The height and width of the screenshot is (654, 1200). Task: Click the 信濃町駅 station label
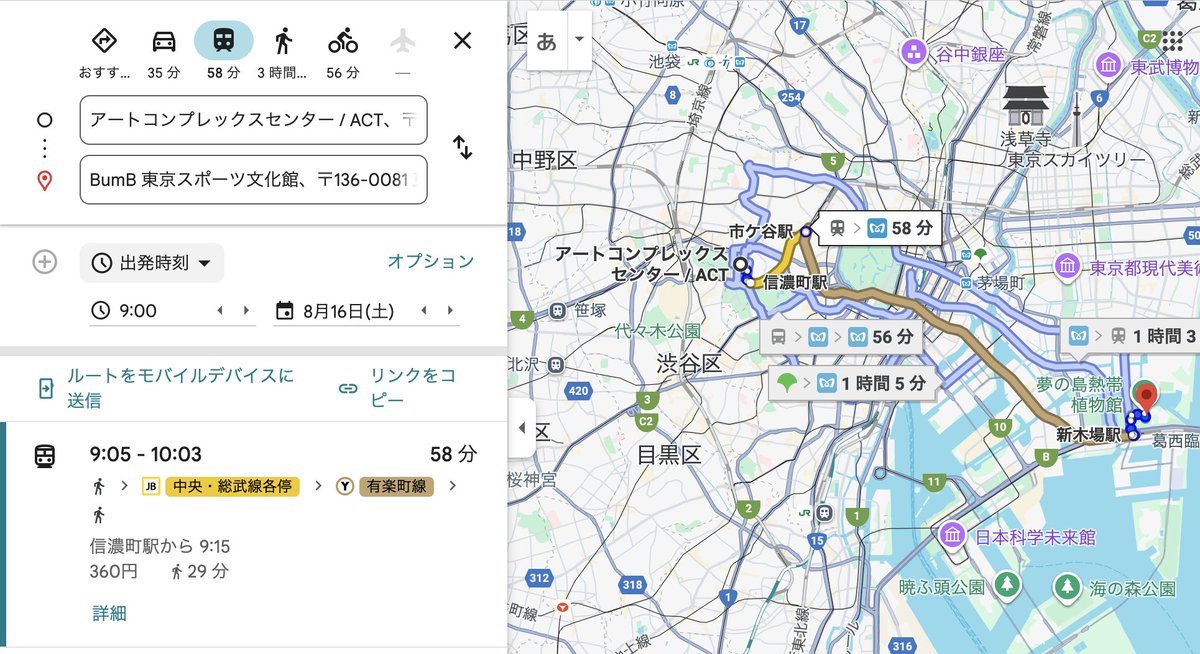coord(796,283)
